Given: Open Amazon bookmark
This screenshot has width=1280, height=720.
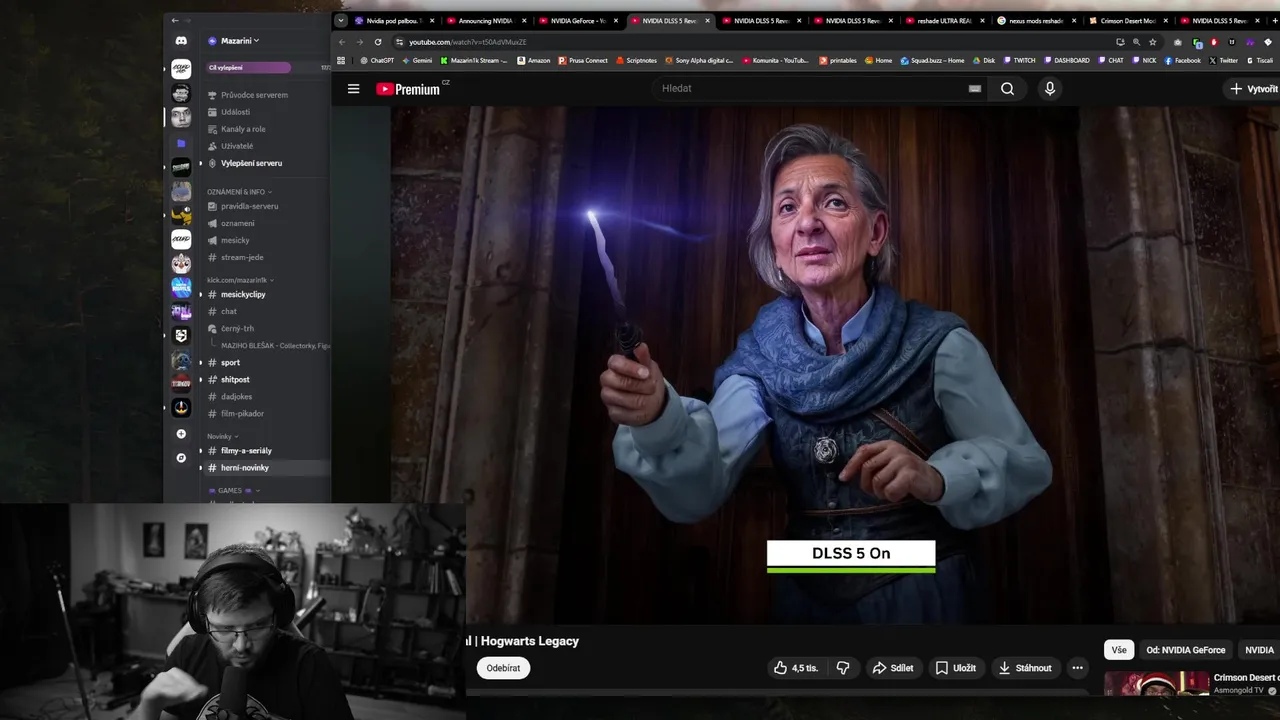Looking at the screenshot, I should (x=534, y=60).
